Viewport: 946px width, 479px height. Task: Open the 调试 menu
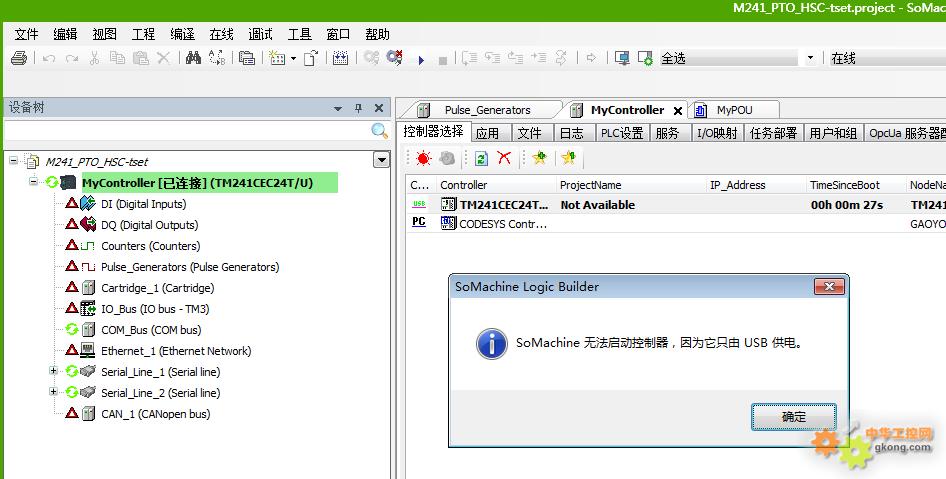click(261, 34)
